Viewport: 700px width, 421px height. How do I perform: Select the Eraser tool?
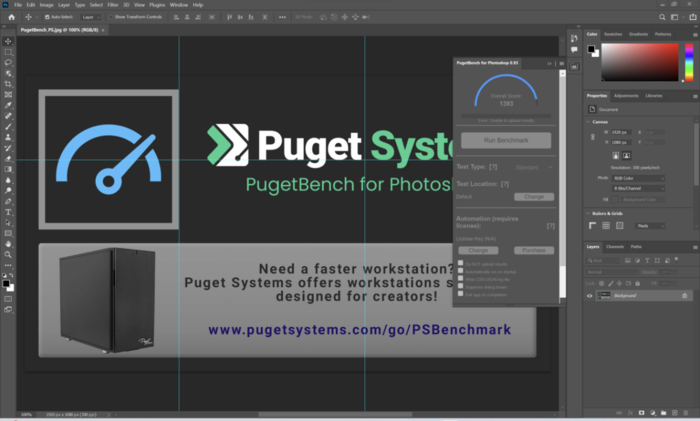pos(8,159)
